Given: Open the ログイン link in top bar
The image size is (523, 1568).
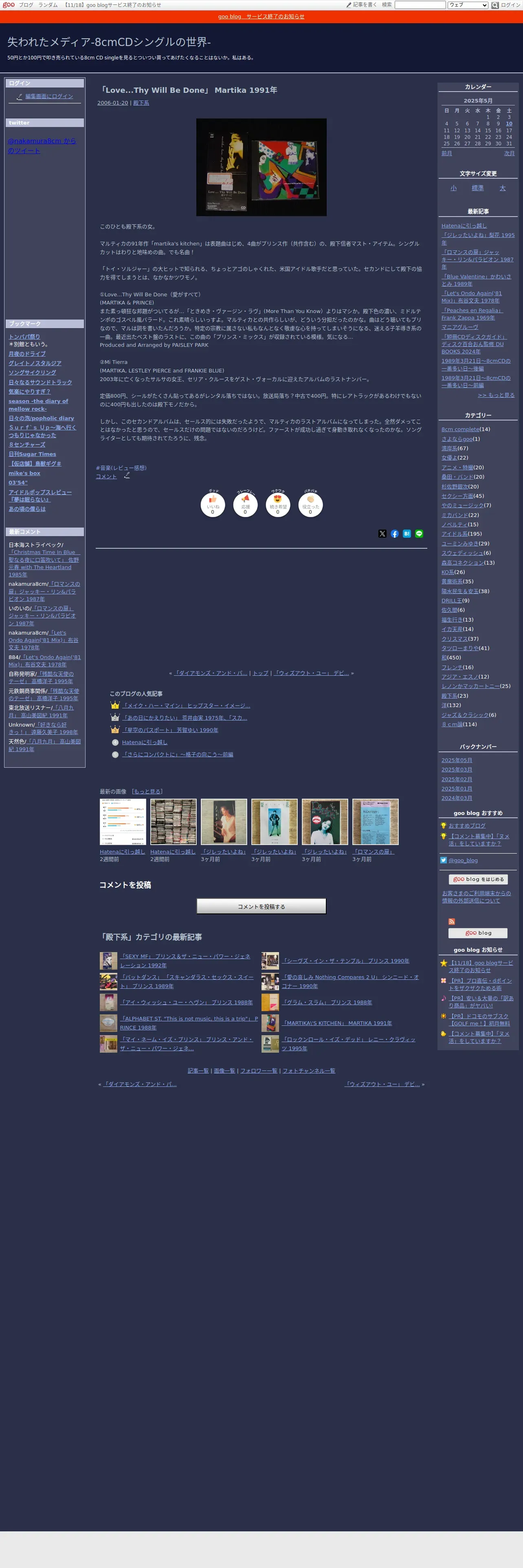Looking at the screenshot, I should click(x=510, y=5).
